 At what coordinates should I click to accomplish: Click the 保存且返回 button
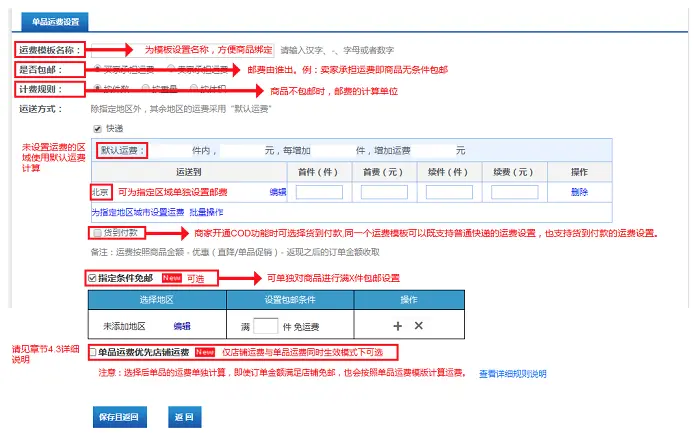(x=120, y=417)
